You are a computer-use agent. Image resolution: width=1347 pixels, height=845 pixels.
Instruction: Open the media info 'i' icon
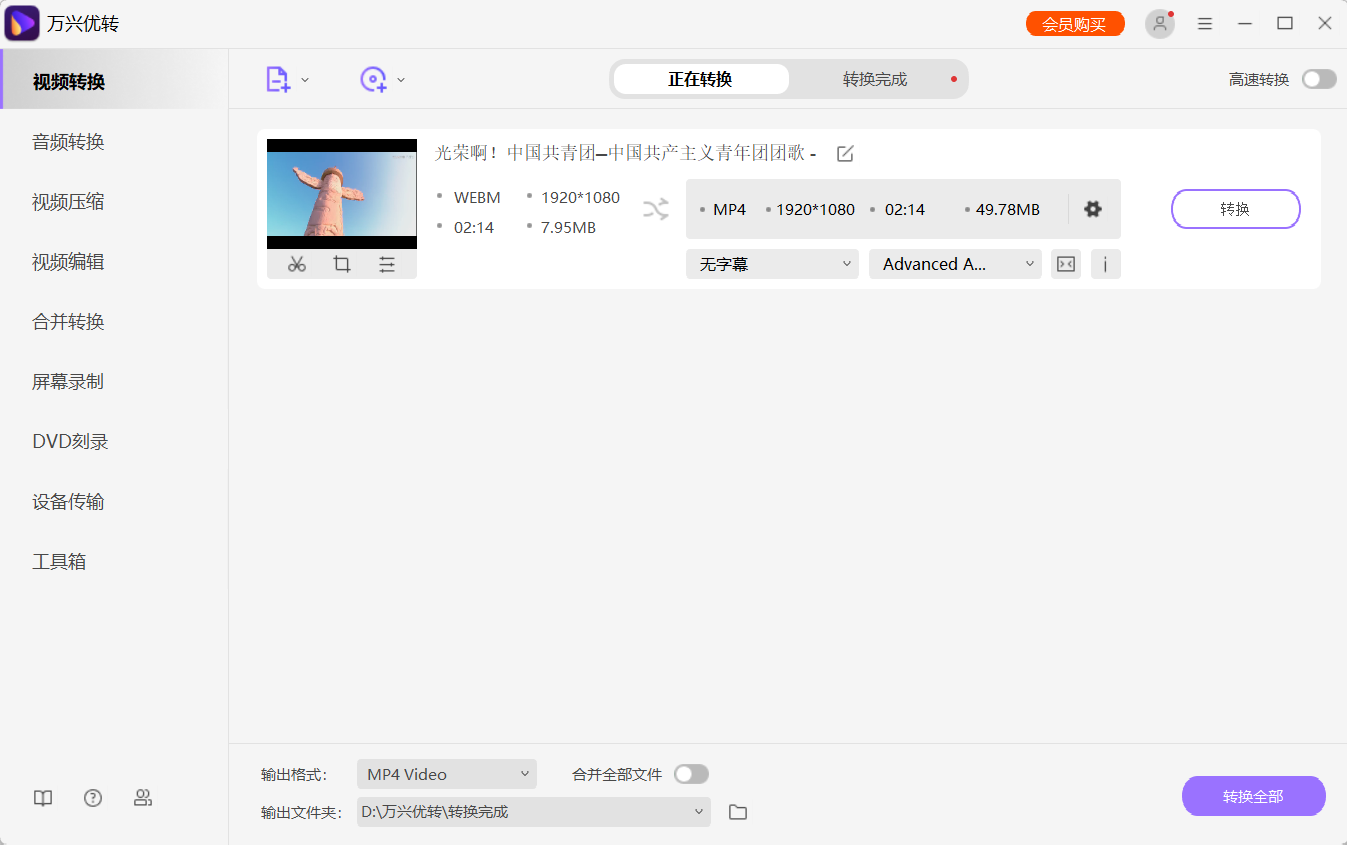[x=1105, y=263]
